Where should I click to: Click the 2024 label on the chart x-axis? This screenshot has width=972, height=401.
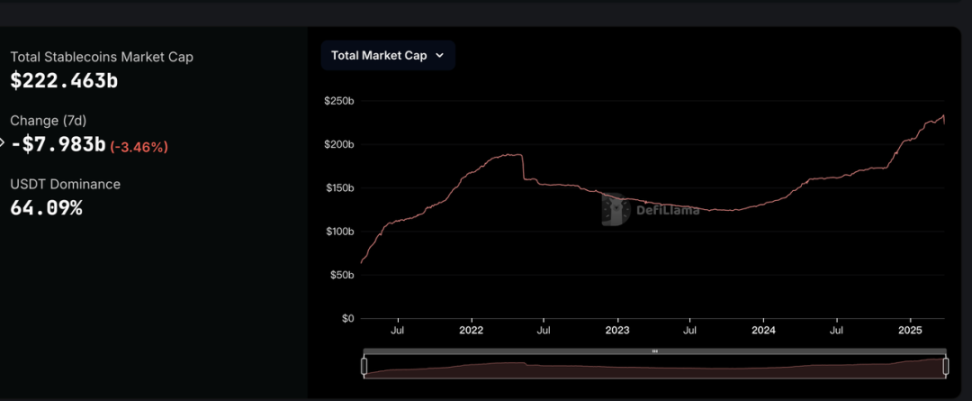pyautogui.click(x=763, y=330)
